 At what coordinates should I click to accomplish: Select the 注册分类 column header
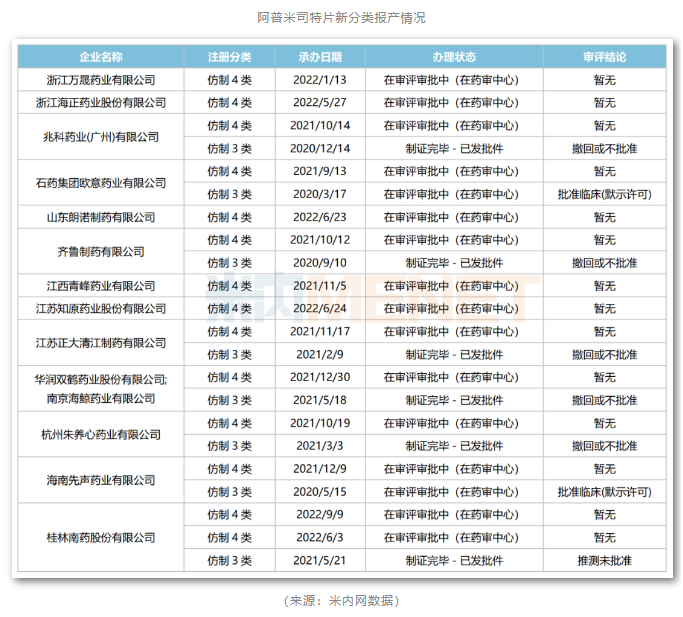230,57
